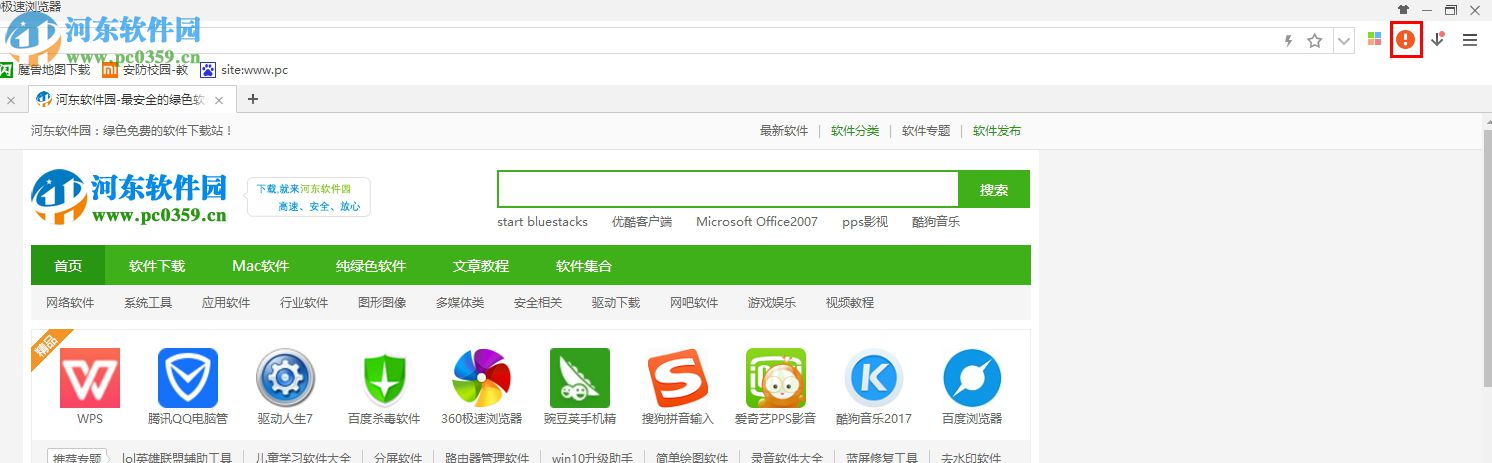Open the 网络软件 category

pos(70,303)
